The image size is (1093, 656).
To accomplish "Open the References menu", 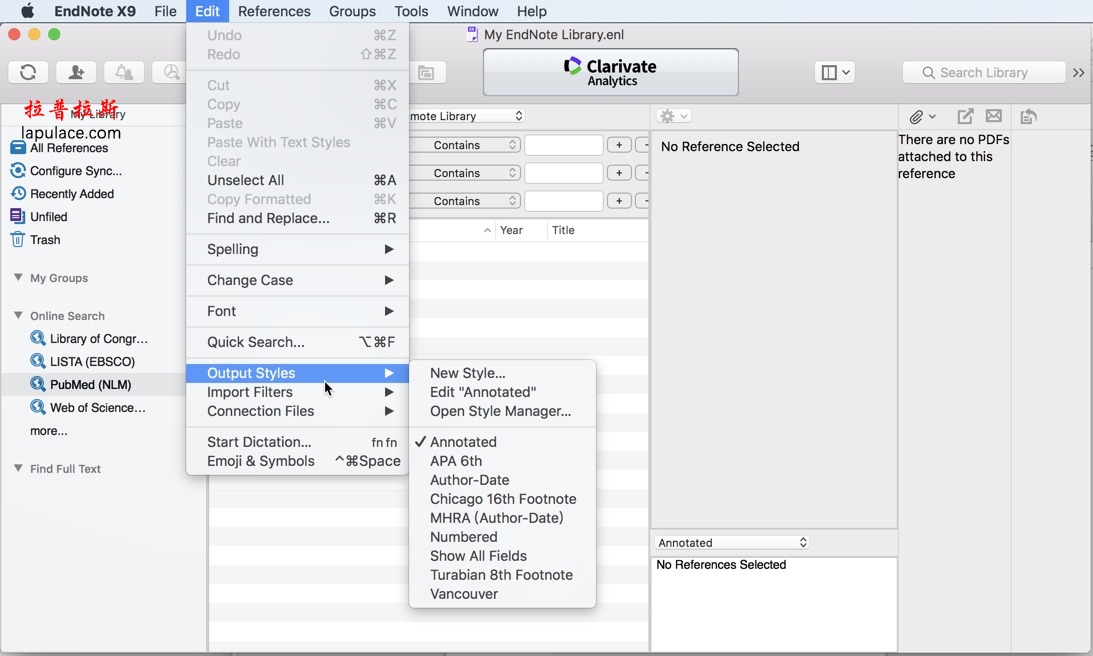I will pyautogui.click(x=274, y=11).
